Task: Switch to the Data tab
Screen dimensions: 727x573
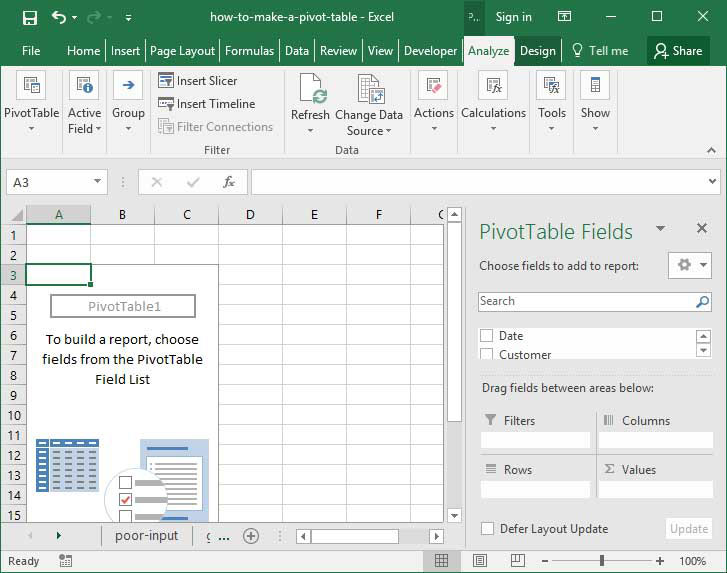Action: [297, 51]
